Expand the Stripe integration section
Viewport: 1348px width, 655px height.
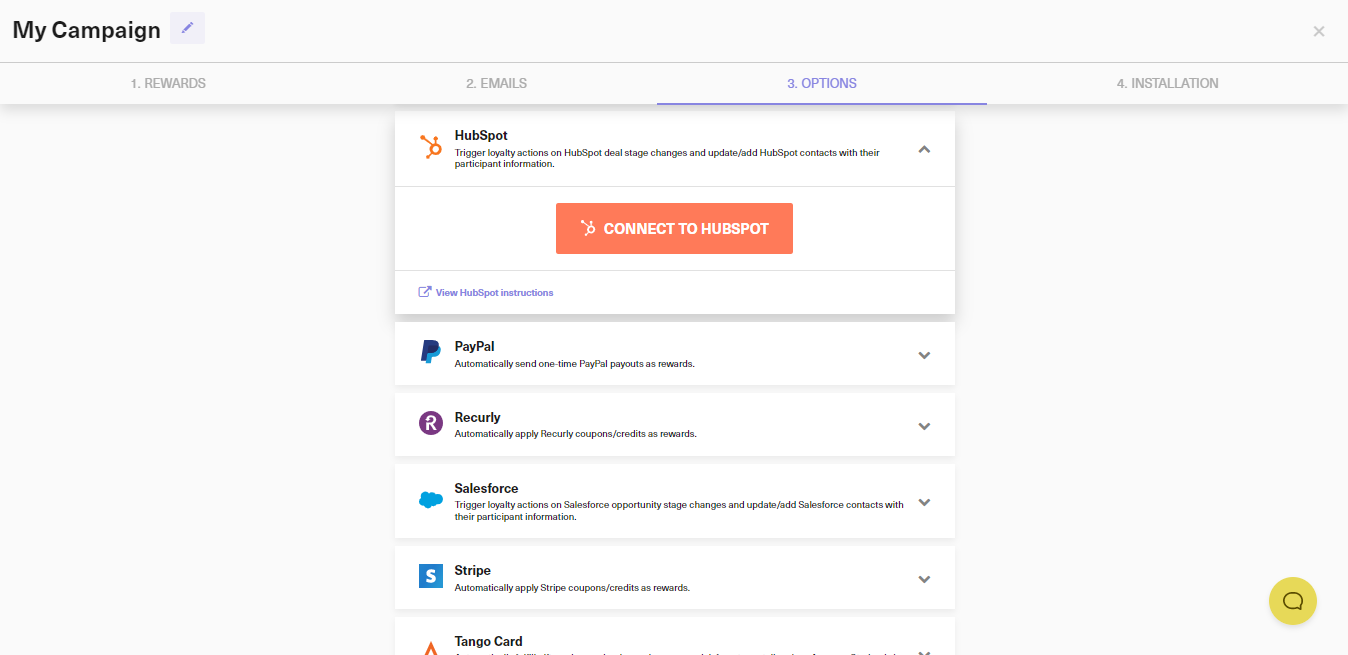(924, 578)
